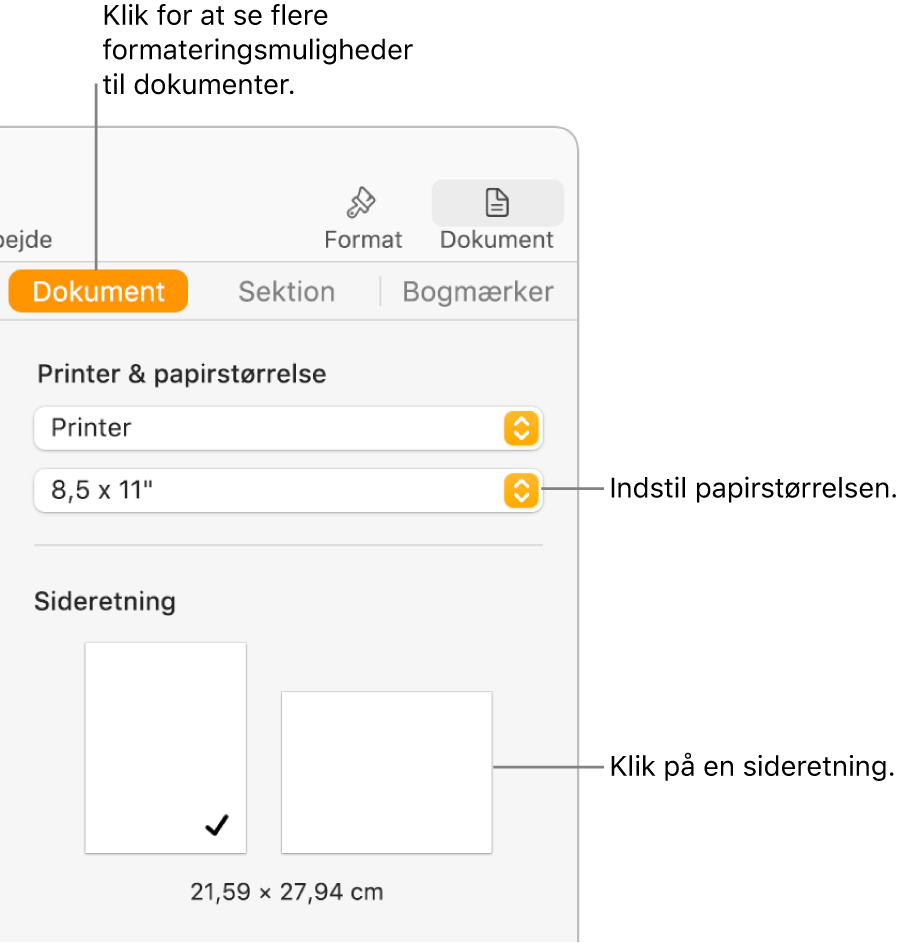Choose the landscape page orientation thumbnail

(x=387, y=772)
